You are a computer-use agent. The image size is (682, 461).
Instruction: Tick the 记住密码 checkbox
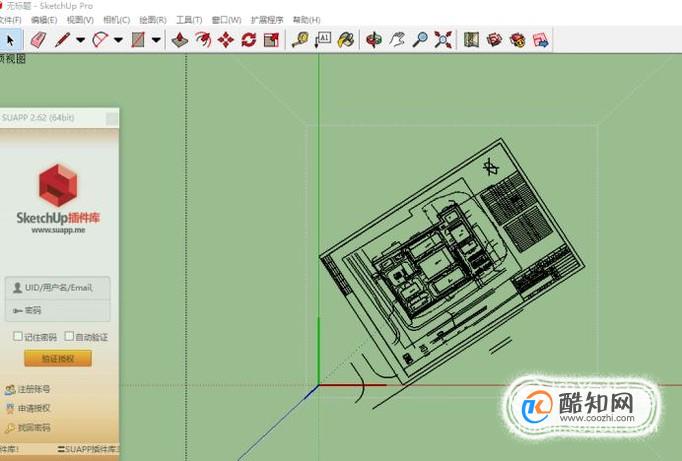pos(18,336)
